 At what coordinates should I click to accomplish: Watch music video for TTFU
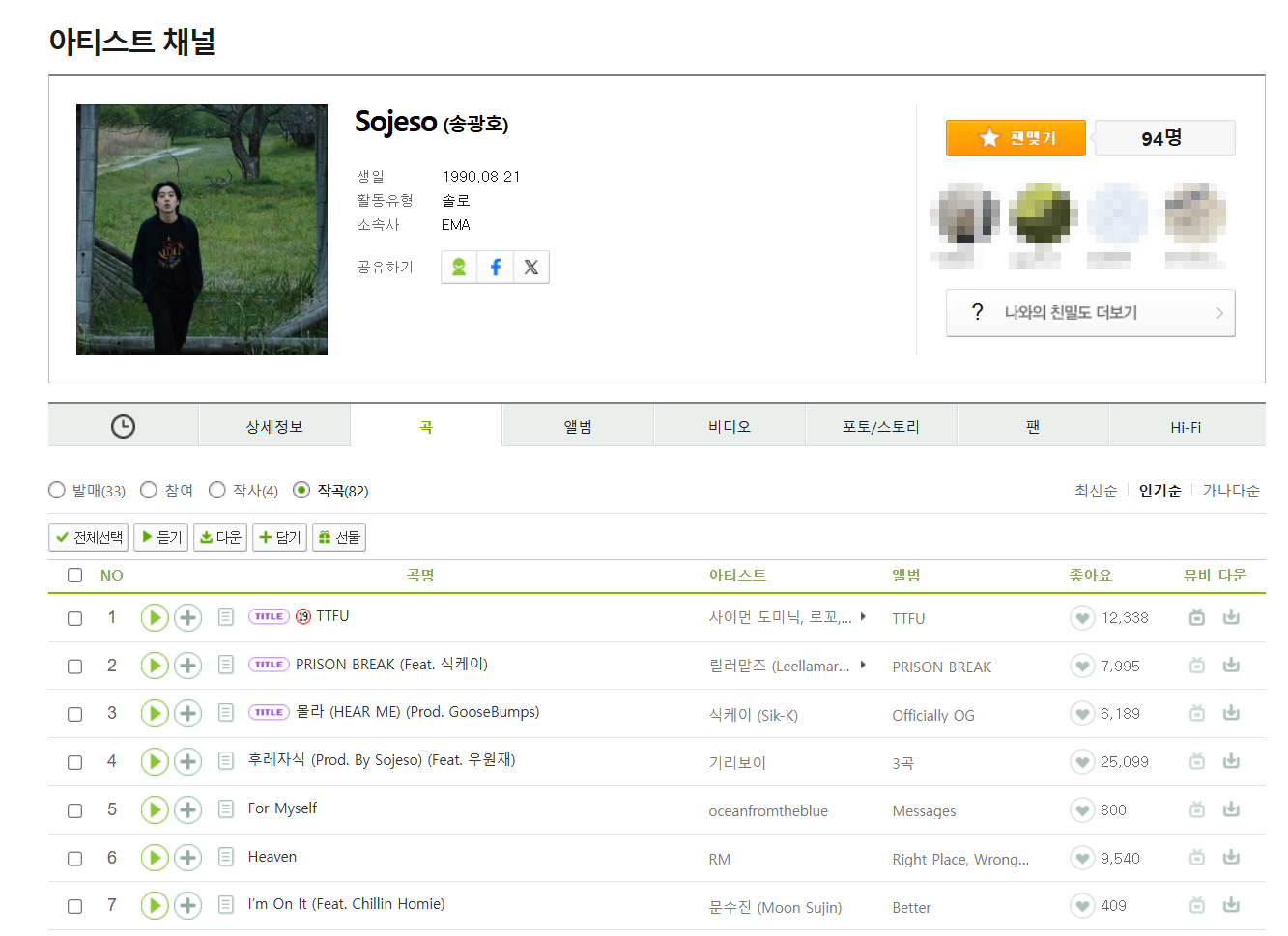[1196, 617]
